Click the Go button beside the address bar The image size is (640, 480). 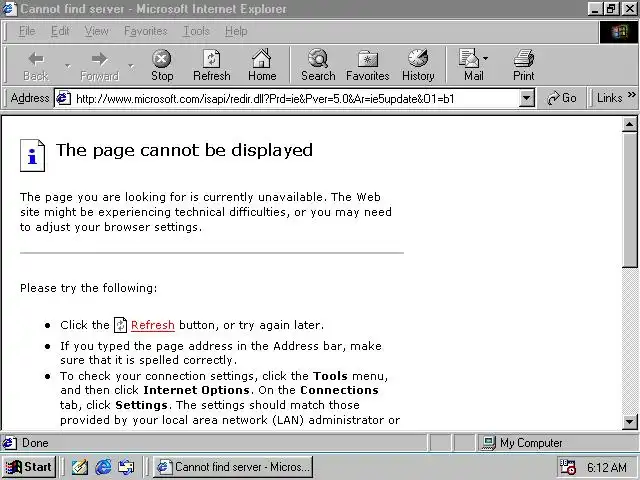coord(562,98)
